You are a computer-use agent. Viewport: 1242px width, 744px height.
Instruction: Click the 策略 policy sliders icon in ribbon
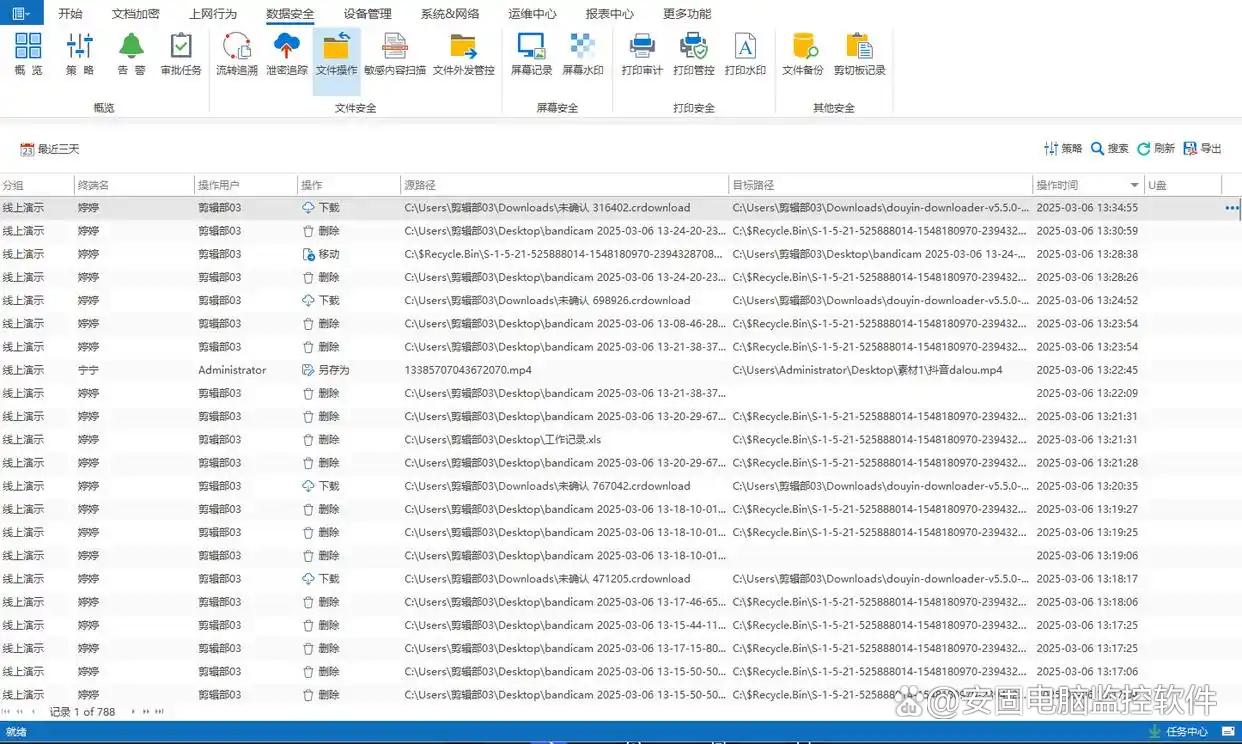[x=79, y=54]
